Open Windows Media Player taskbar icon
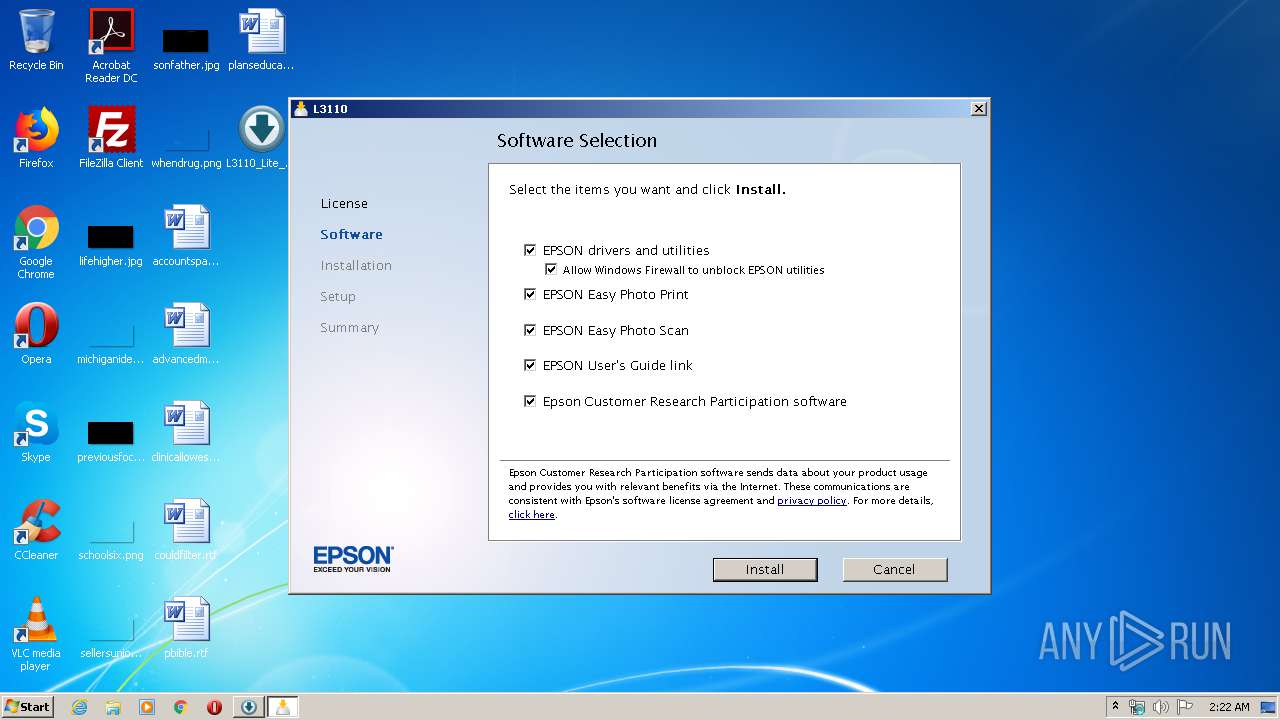Viewport: 1280px width, 720px height. [147, 707]
